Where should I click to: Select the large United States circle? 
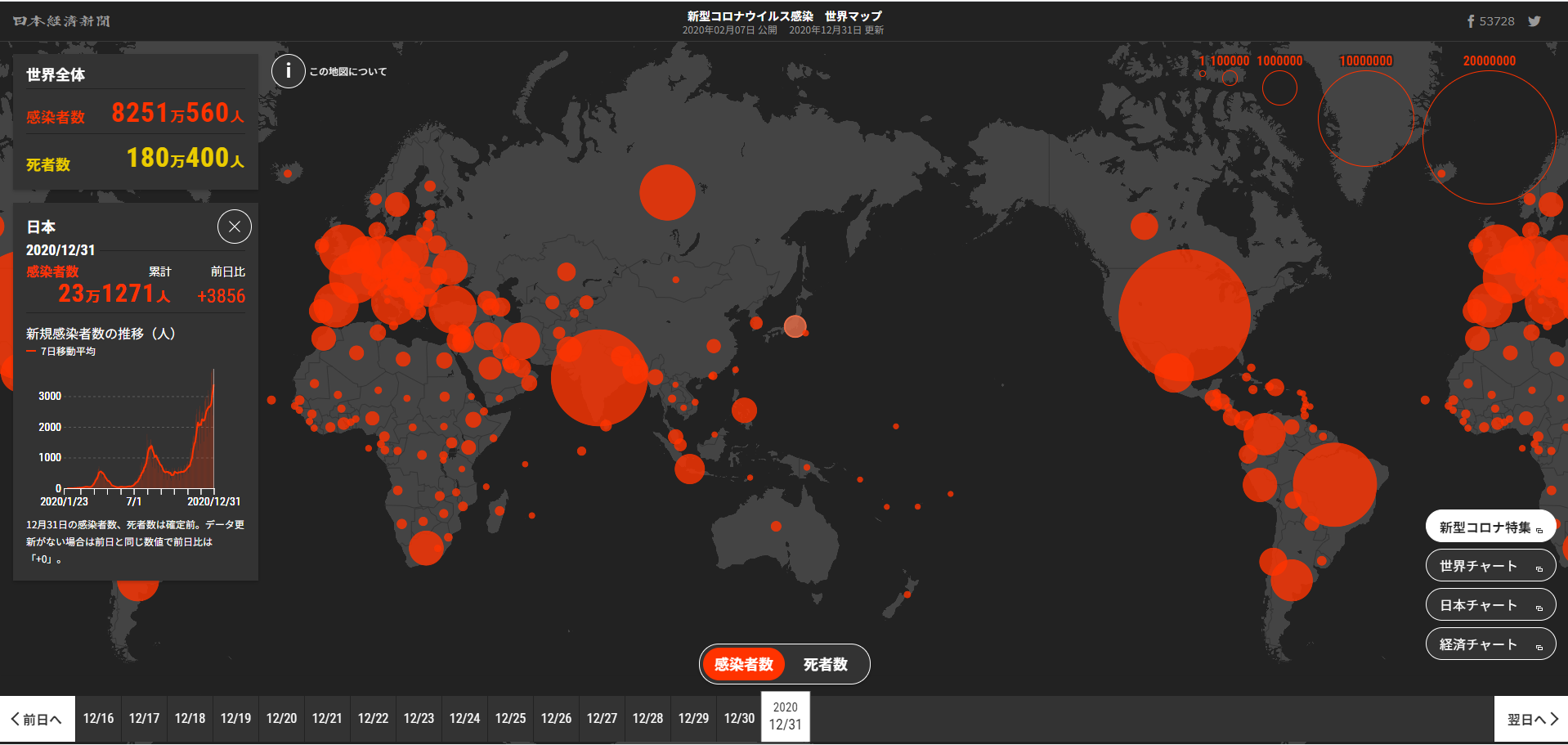1184,315
